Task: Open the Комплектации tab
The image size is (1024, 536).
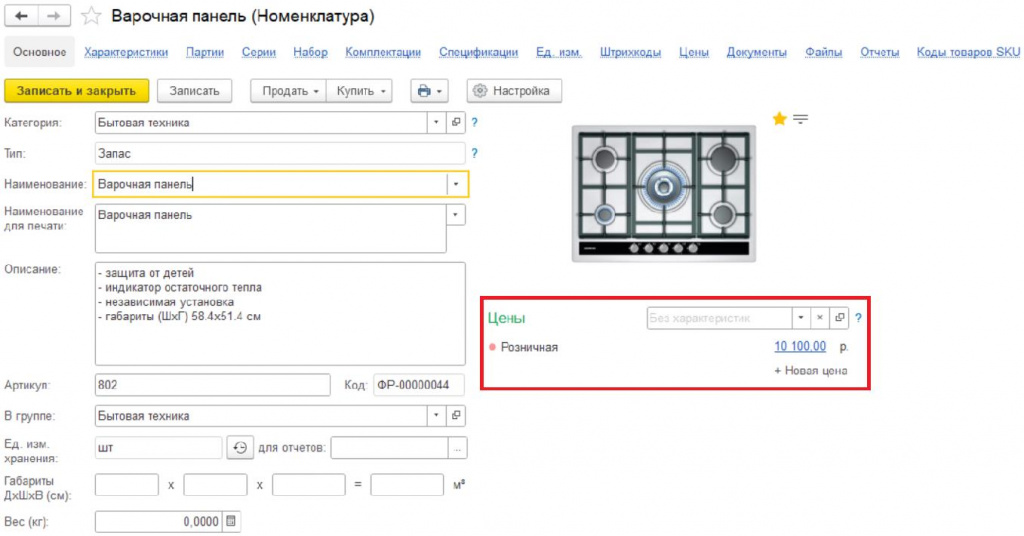Action: [383, 52]
